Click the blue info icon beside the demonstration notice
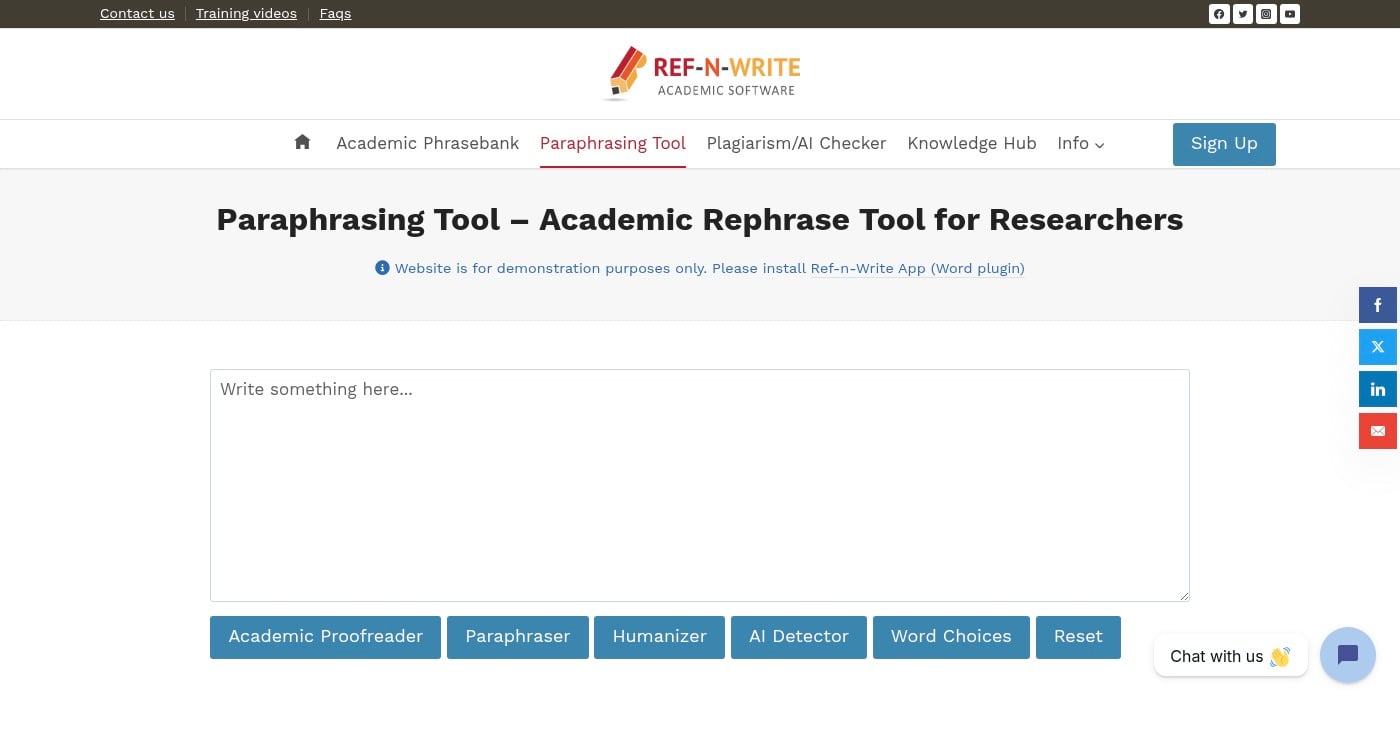Viewport: 1400px width, 735px height. pyautogui.click(x=382, y=268)
